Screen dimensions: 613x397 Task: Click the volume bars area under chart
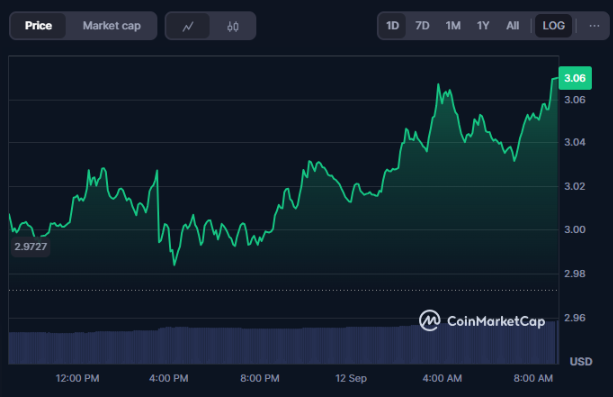[283, 345]
